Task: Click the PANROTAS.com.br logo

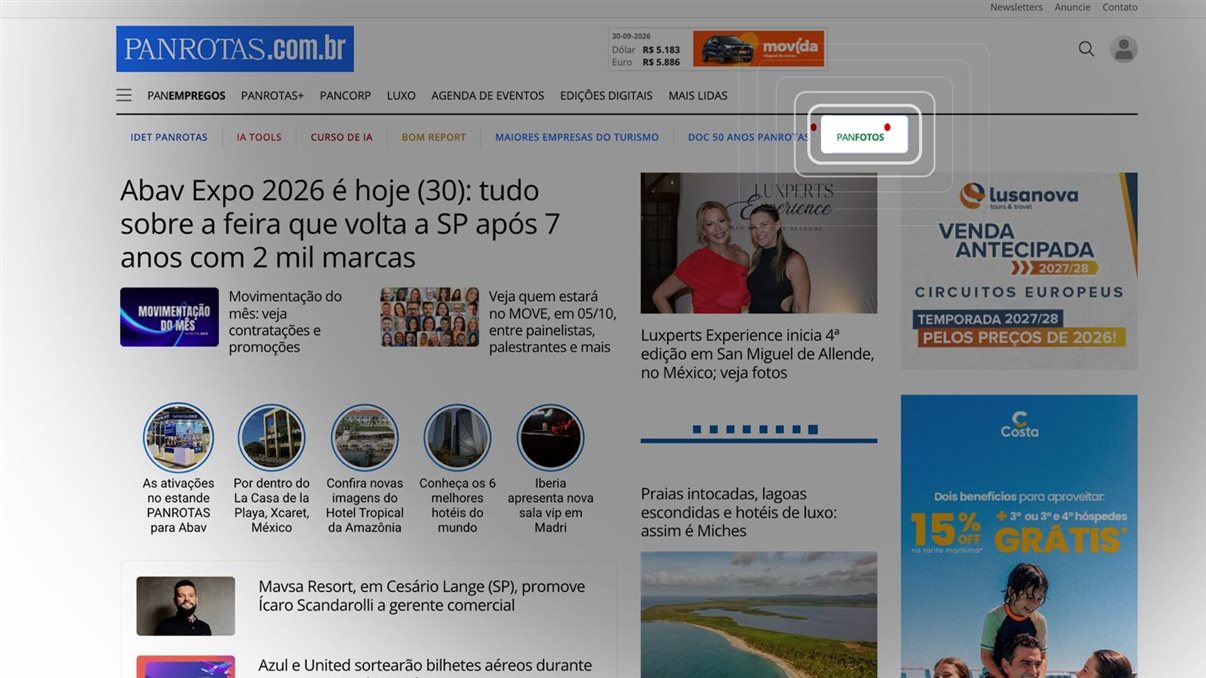Action: [x=235, y=49]
